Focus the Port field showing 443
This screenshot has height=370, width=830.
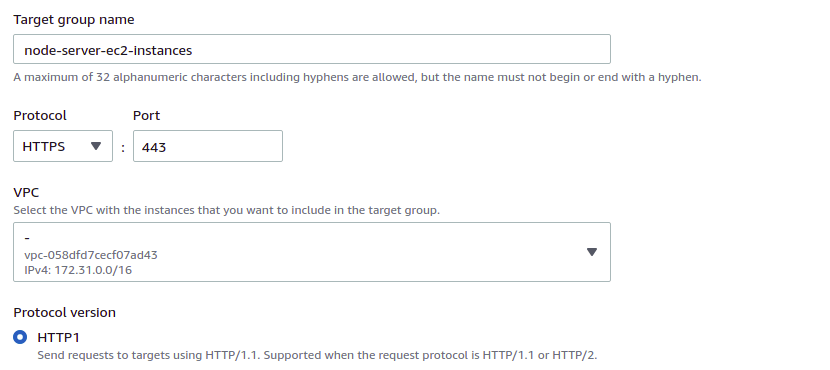pos(208,146)
